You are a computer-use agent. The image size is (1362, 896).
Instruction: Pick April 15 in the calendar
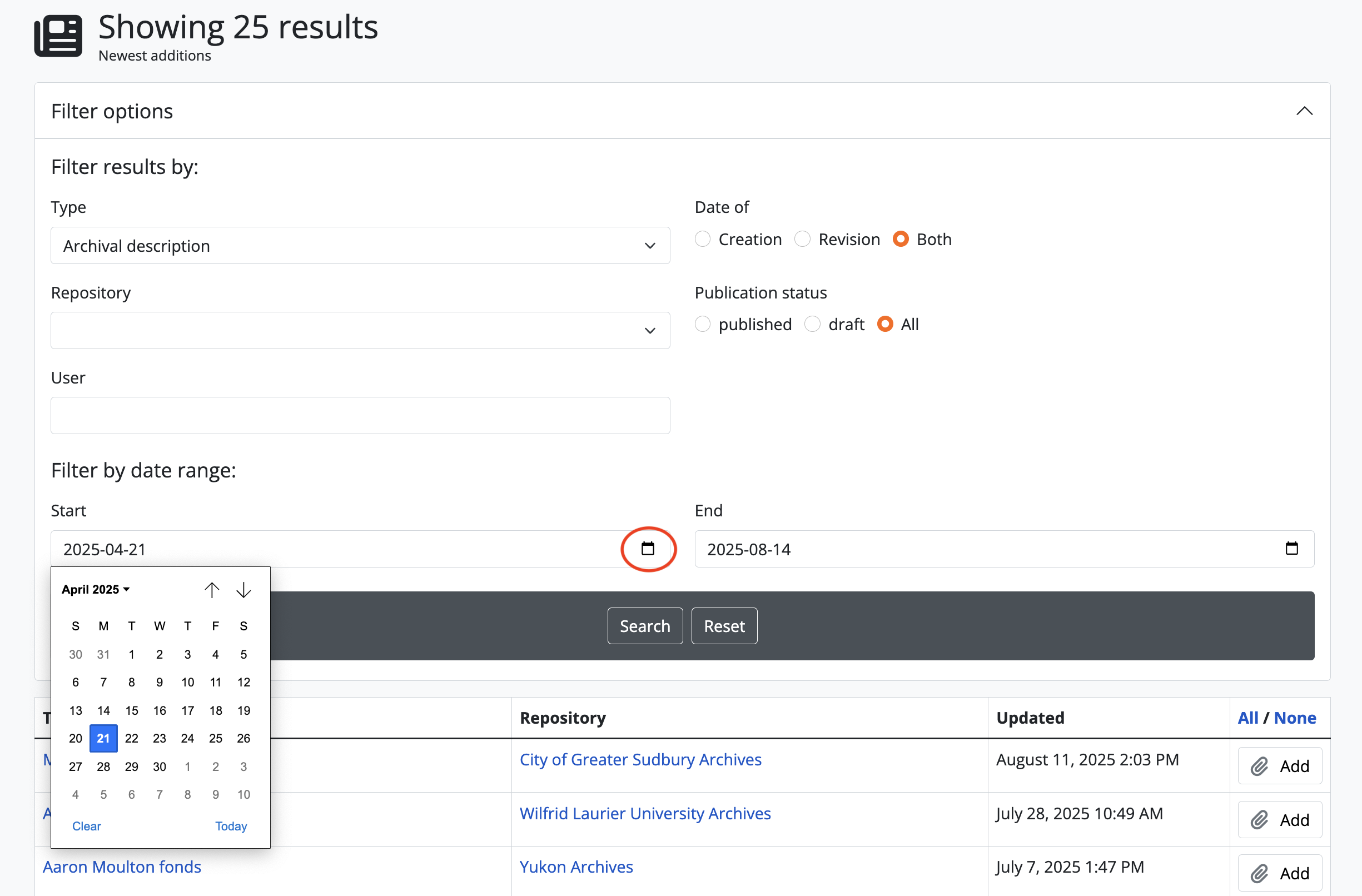coord(132,710)
